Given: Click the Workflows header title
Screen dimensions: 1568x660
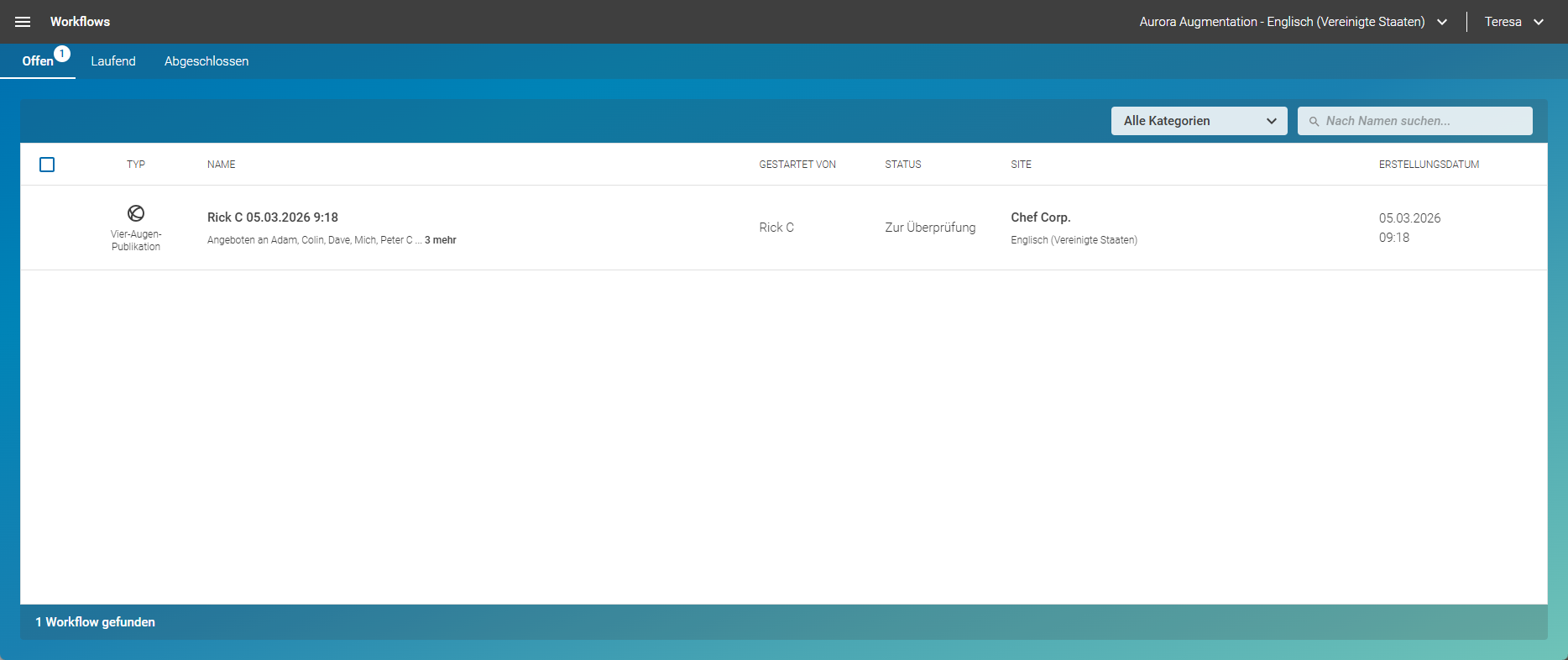Looking at the screenshot, I should coord(80,22).
